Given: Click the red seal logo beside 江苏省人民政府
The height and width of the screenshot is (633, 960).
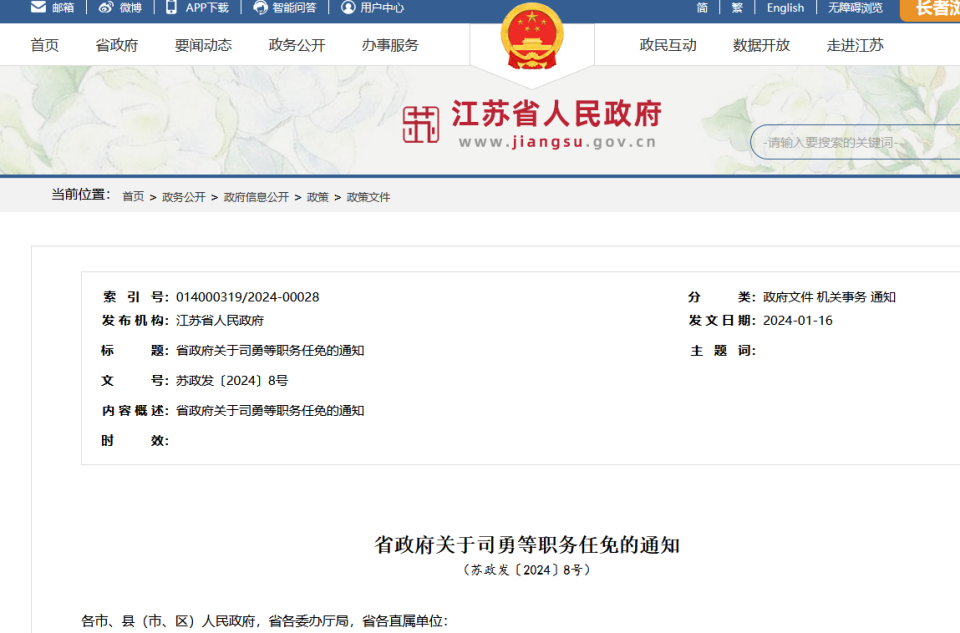Looking at the screenshot, I should pos(422,122).
